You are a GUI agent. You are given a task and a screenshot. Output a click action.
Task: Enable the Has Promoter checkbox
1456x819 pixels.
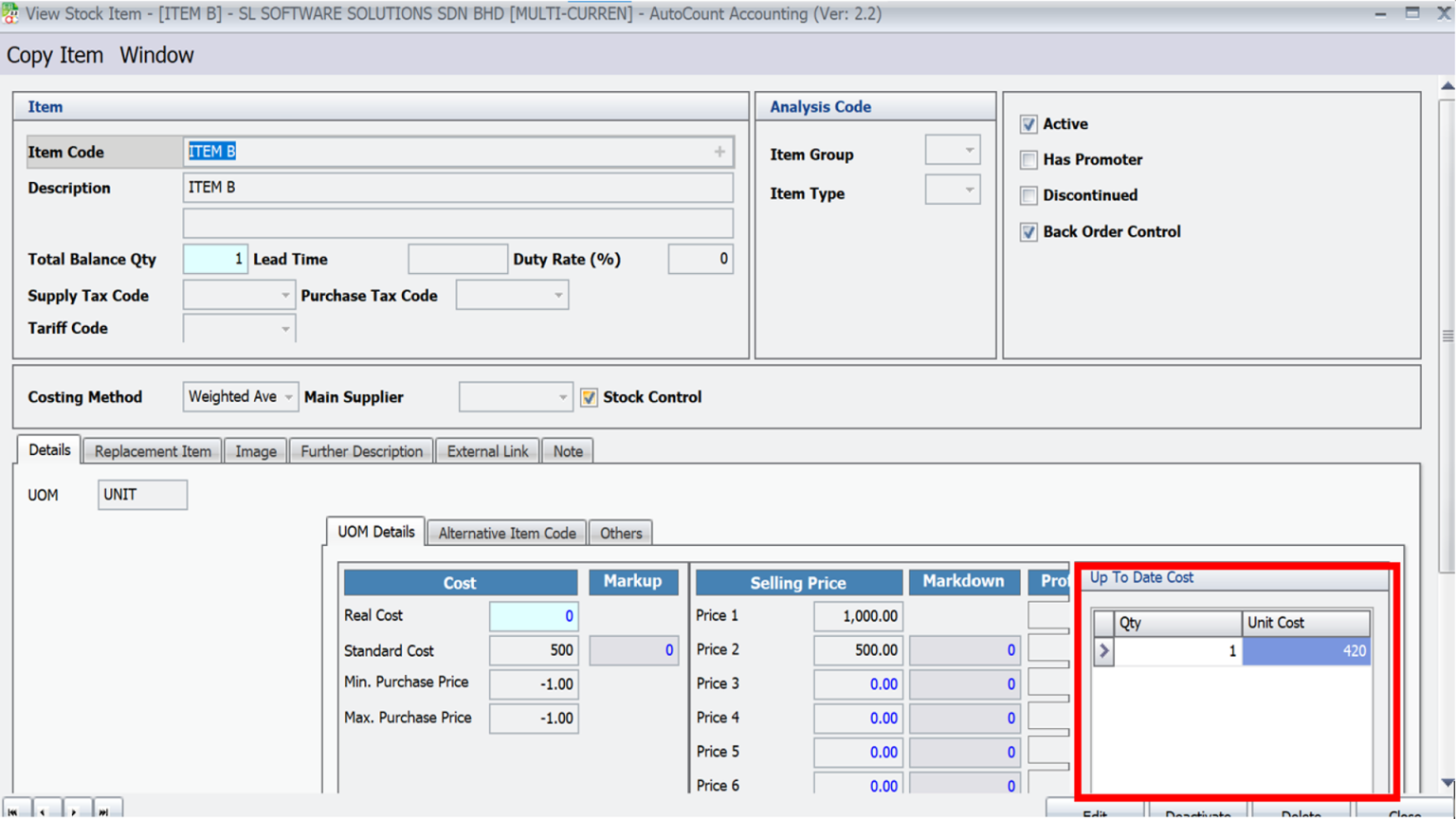click(1028, 160)
